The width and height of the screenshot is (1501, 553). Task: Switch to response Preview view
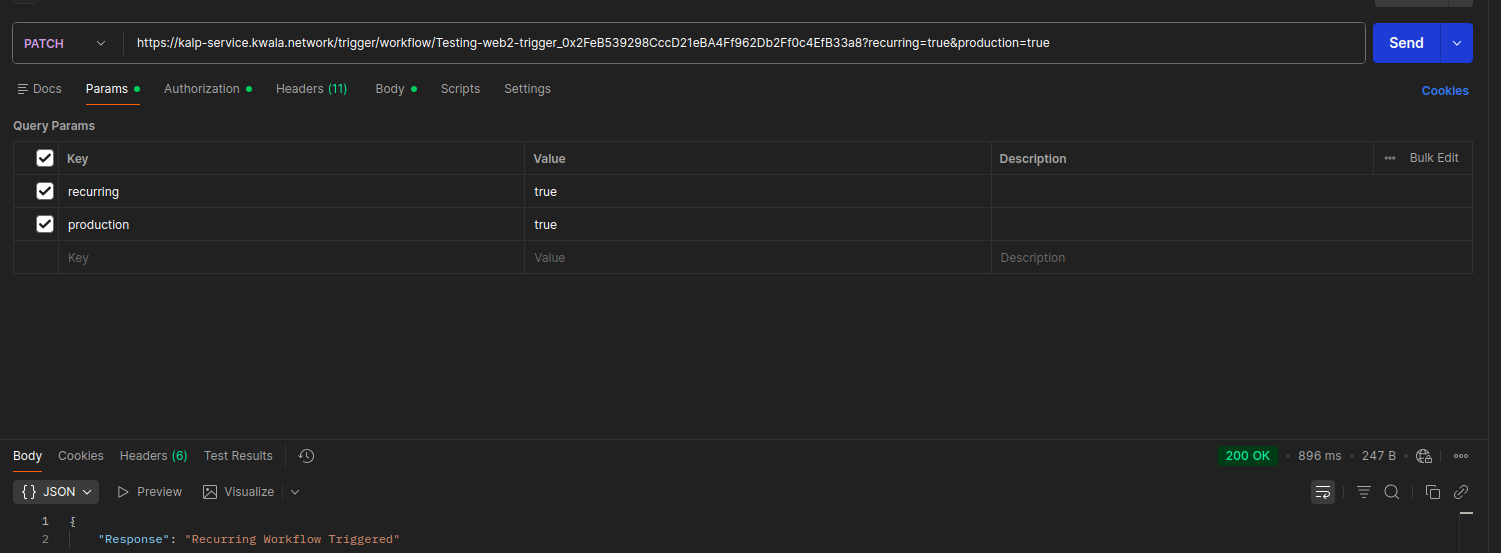click(150, 492)
